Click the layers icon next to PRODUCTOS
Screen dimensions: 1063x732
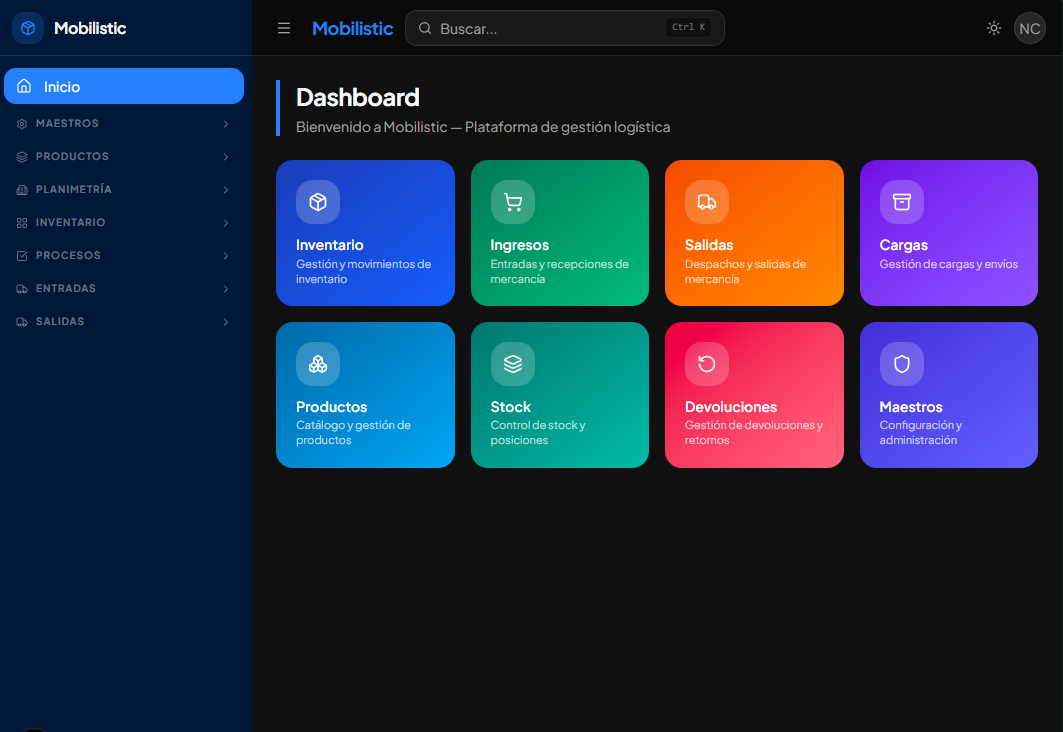[x=22, y=157]
